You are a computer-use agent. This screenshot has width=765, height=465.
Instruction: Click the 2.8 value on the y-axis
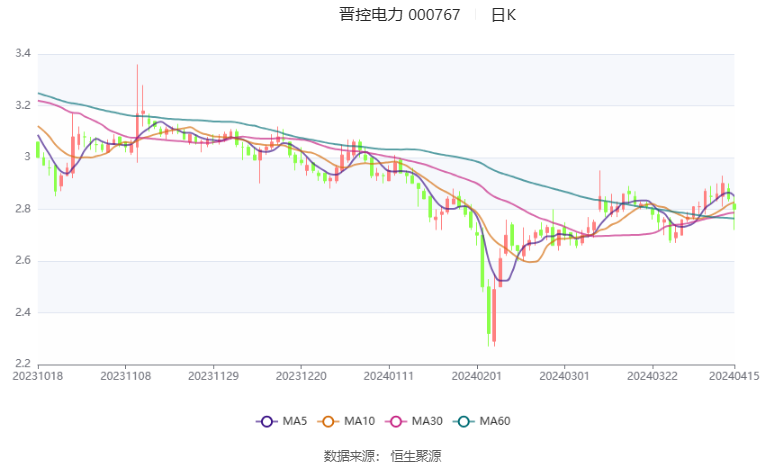(x=22, y=209)
